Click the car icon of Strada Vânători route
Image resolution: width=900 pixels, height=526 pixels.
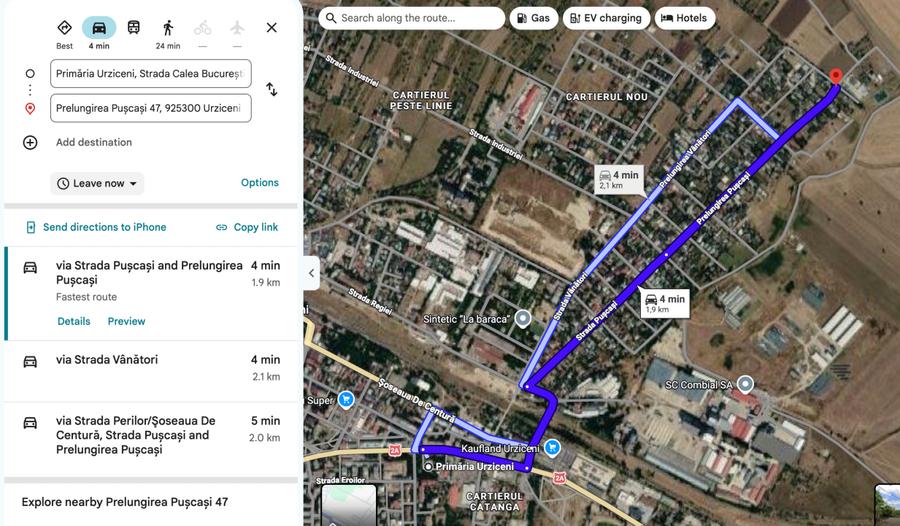click(x=30, y=361)
